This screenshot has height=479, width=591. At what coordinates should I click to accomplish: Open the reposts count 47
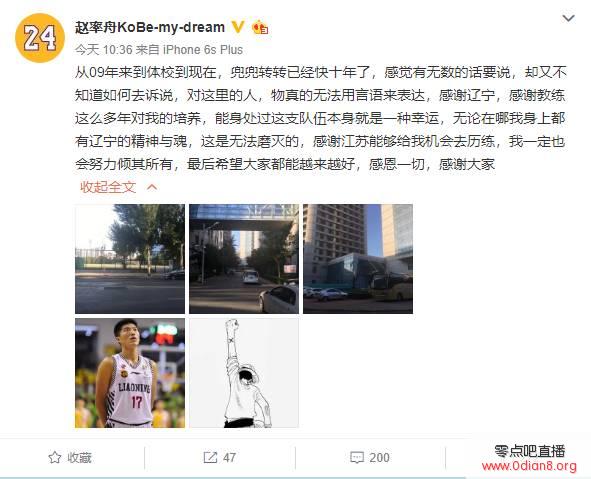(230, 458)
